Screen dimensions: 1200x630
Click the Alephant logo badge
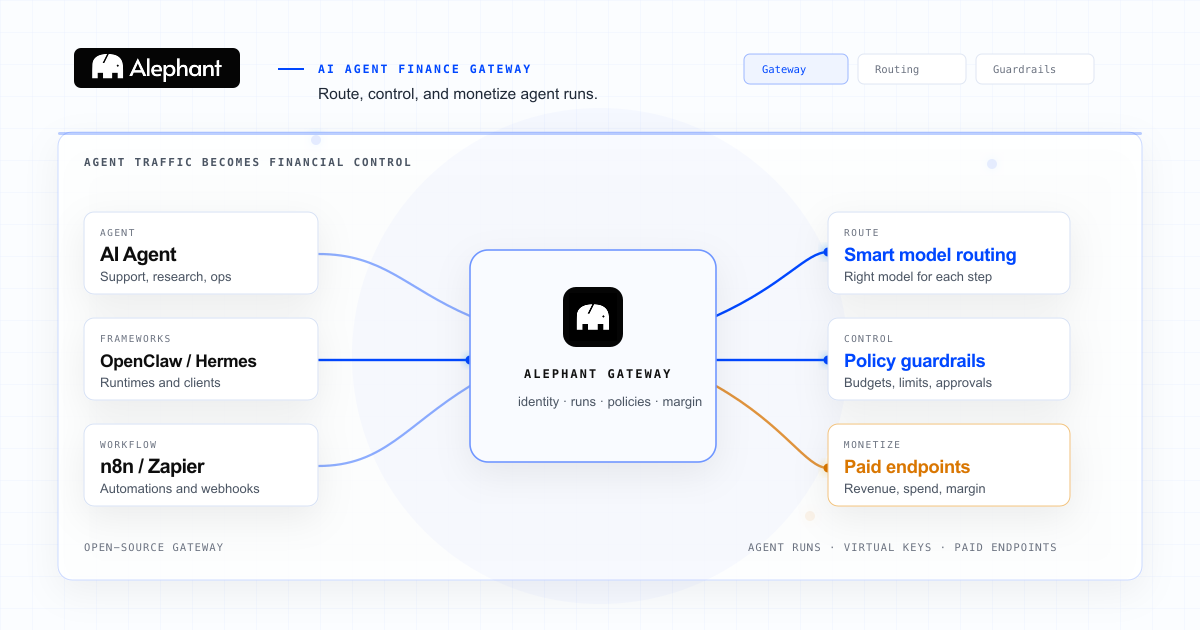point(157,68)
